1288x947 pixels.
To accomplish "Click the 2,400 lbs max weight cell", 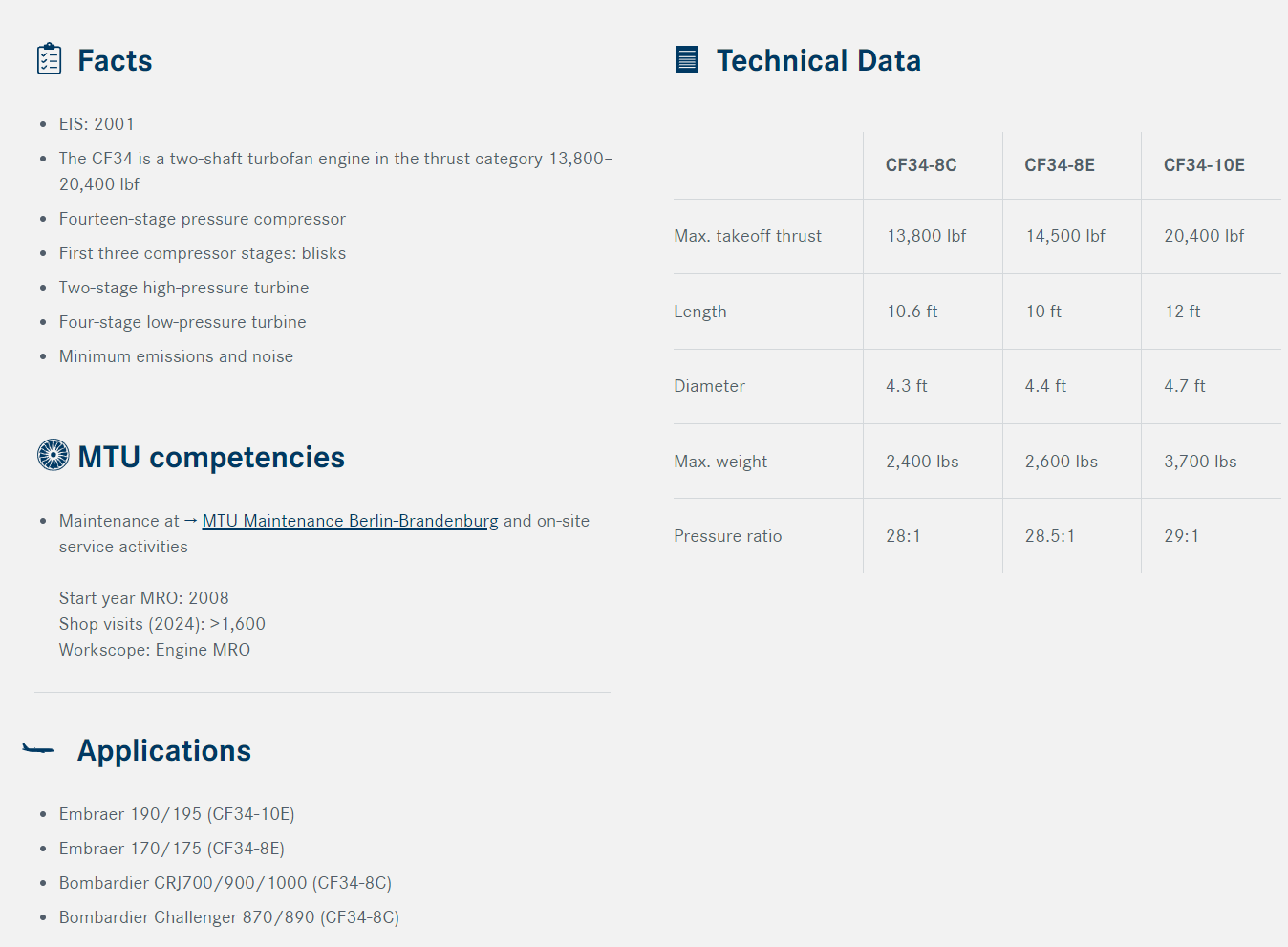I will pos(922,462).
